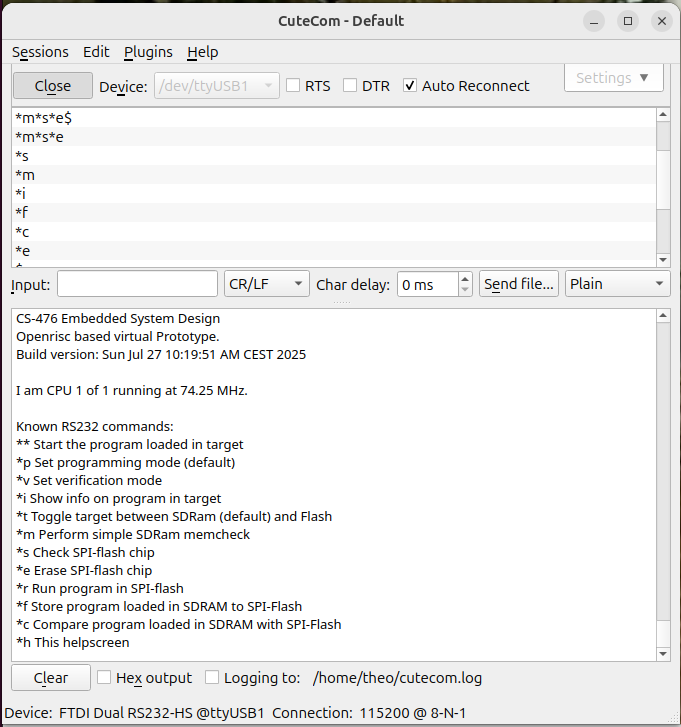The height and width of the screenshot is (727, 681).
Task: Enable Logging to file checkbox
Action: tap(212, 678)
